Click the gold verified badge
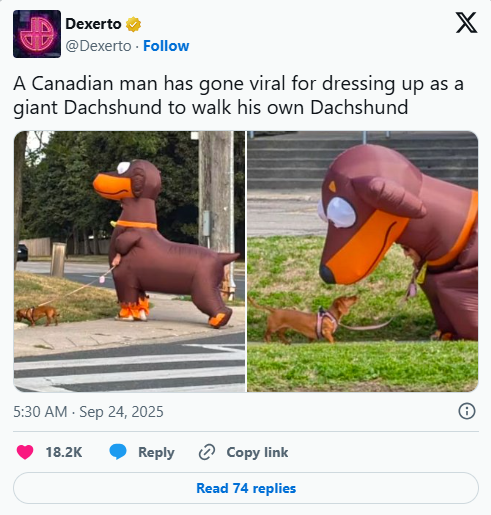Image resolution: width=491 pixels, height=515 pixels. click(133, 24)
